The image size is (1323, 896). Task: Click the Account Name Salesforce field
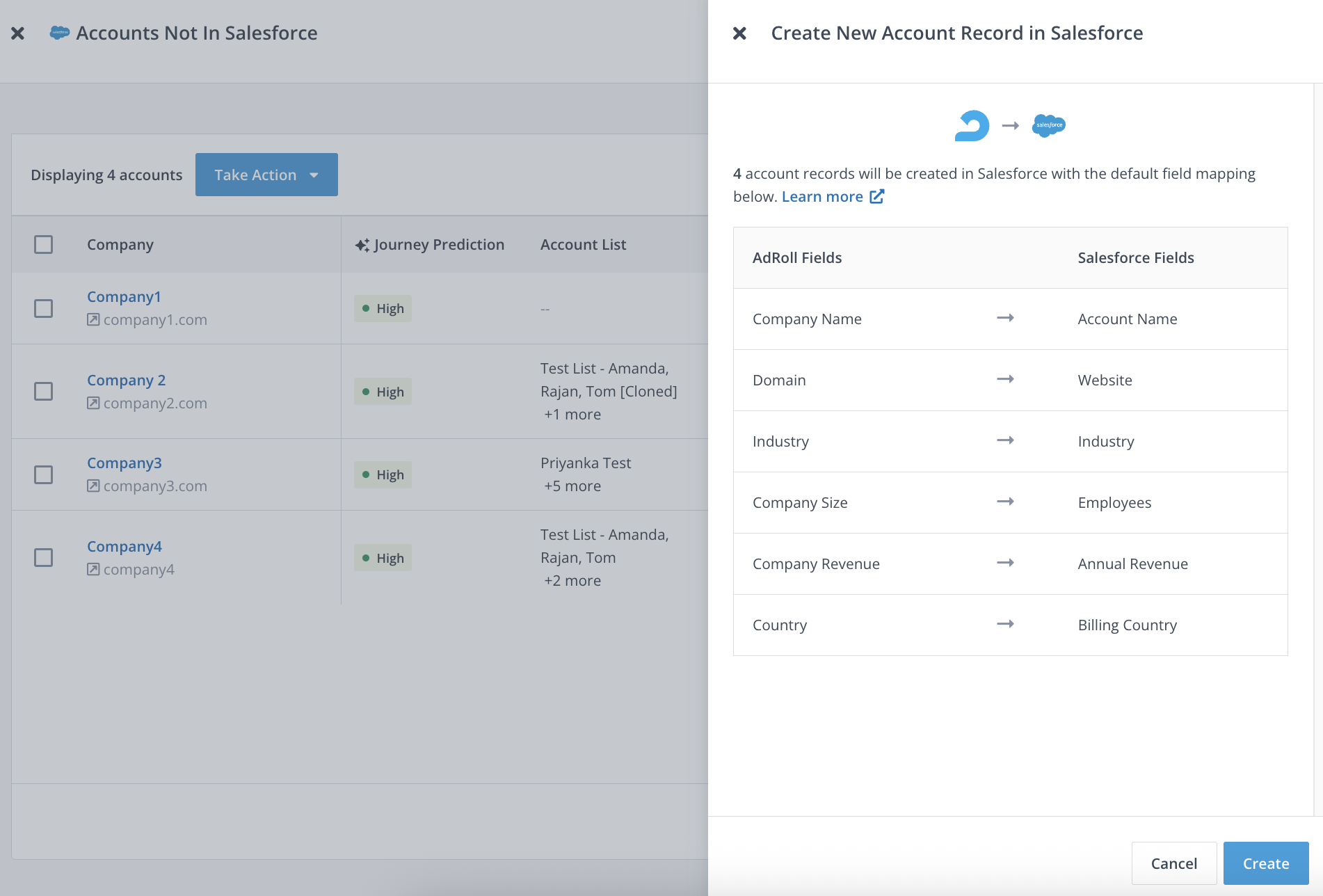click(1128, 319)
